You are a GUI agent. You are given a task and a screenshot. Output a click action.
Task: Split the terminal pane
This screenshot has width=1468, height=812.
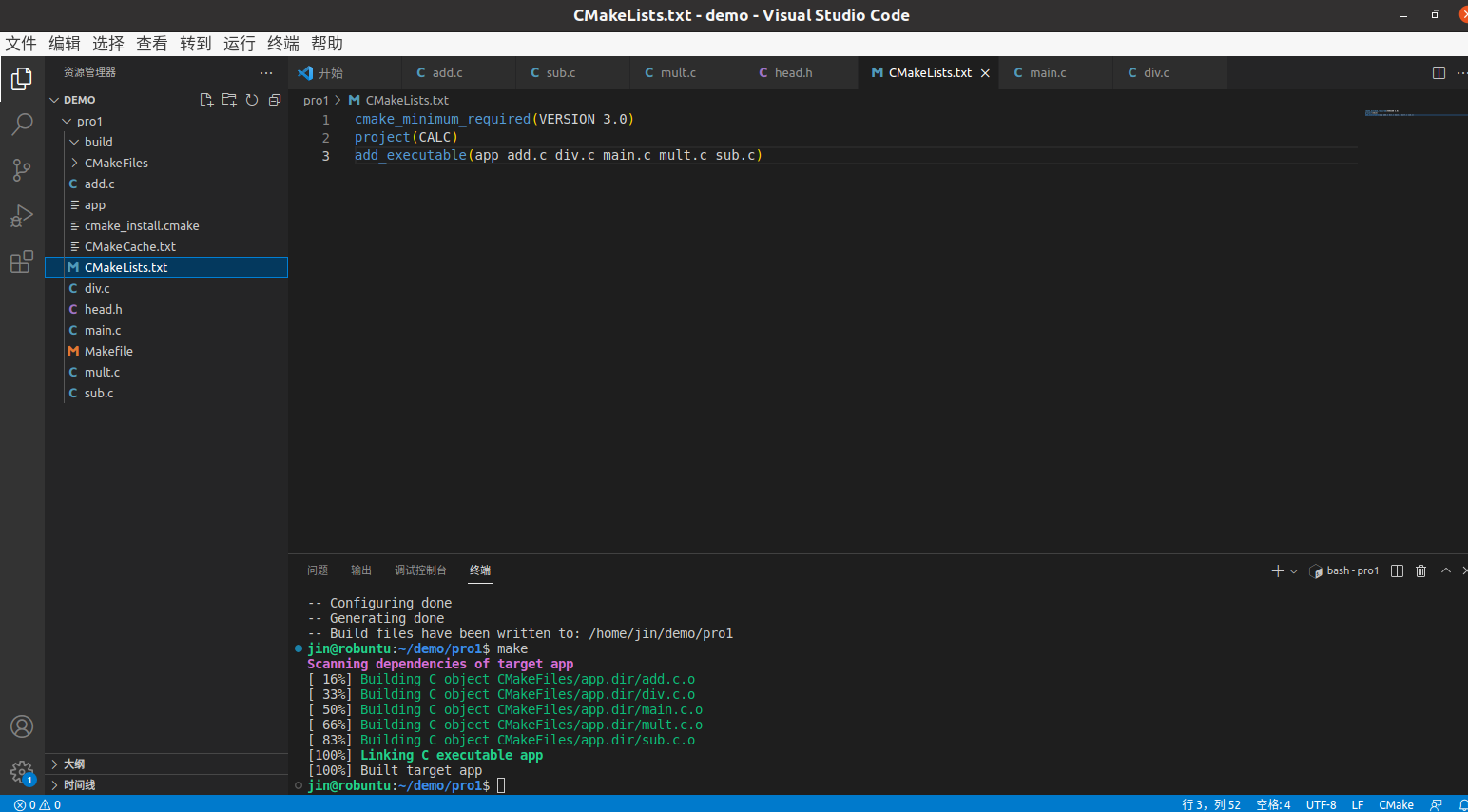(x=1397, y=570)
